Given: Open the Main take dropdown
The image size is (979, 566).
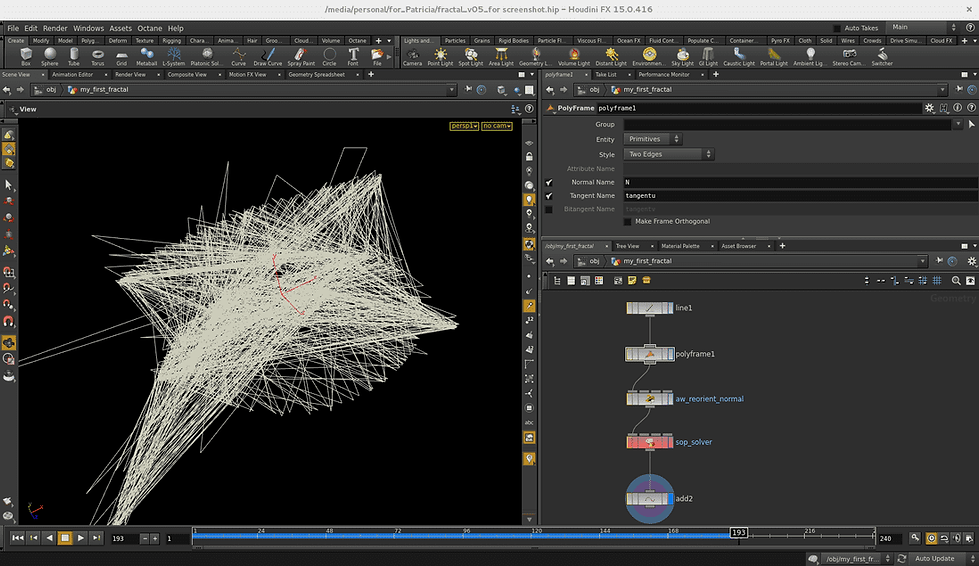Looking at the screenshot, I should [x=923, y=27].
